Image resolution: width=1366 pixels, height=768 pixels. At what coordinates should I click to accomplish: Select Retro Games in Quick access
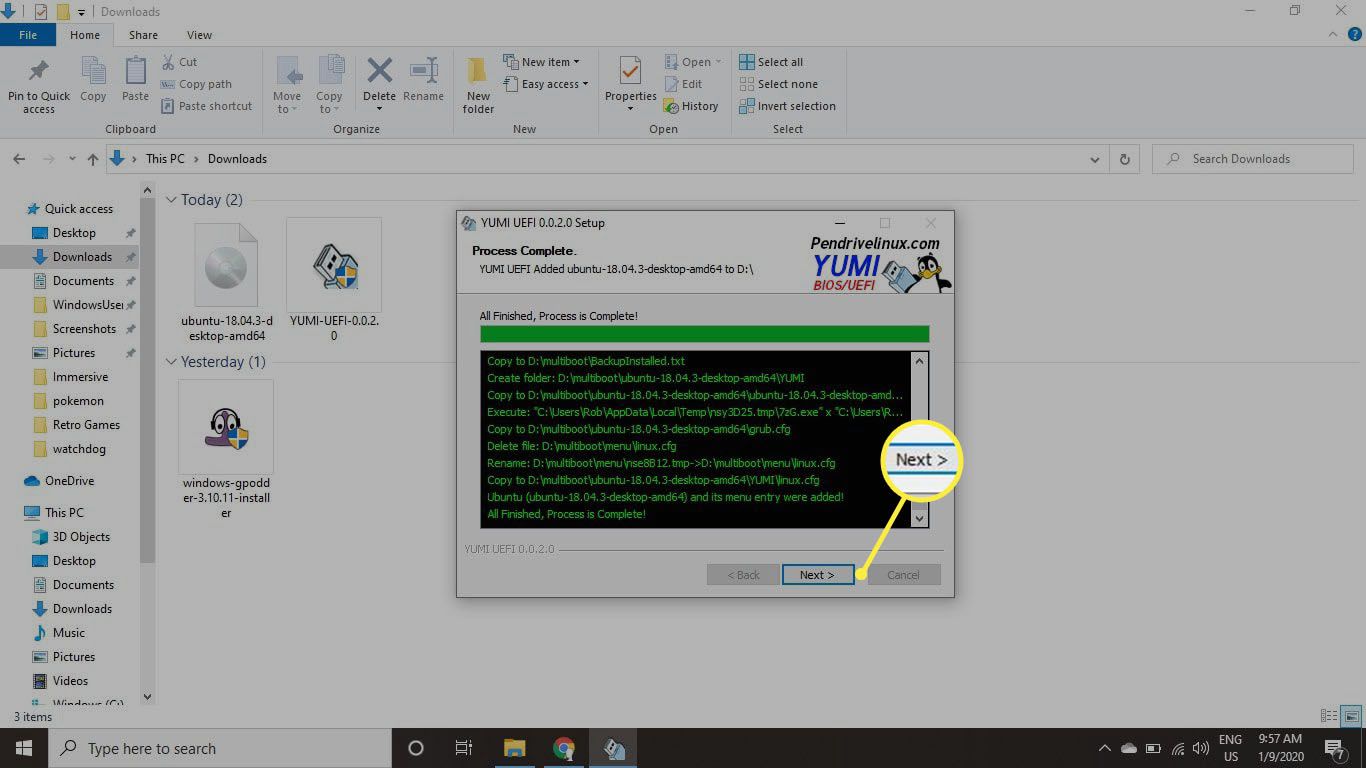click(86, 425)
